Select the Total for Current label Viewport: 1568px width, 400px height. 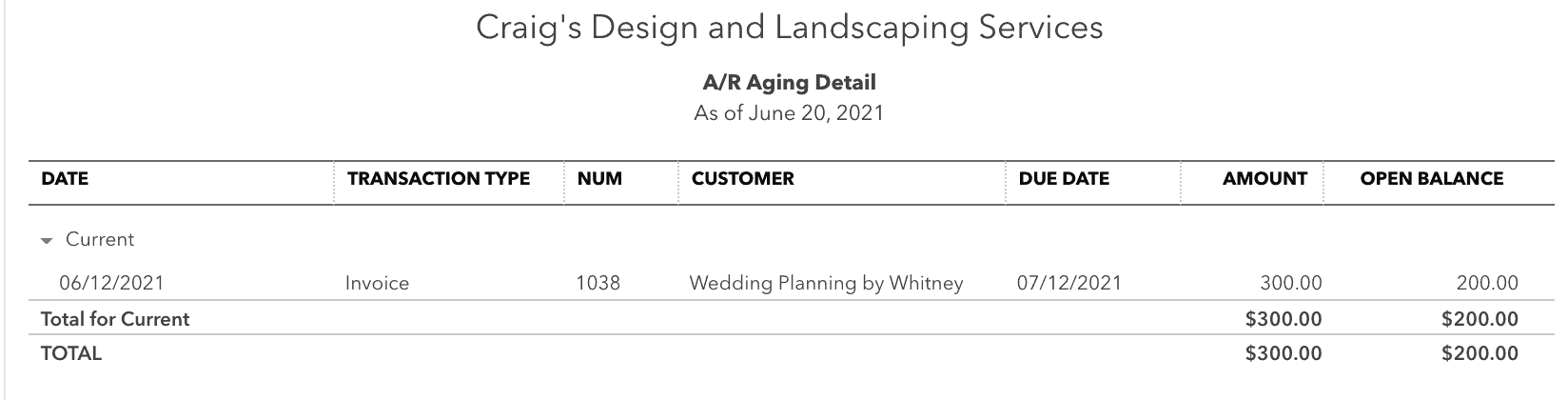tap(115, 319)
